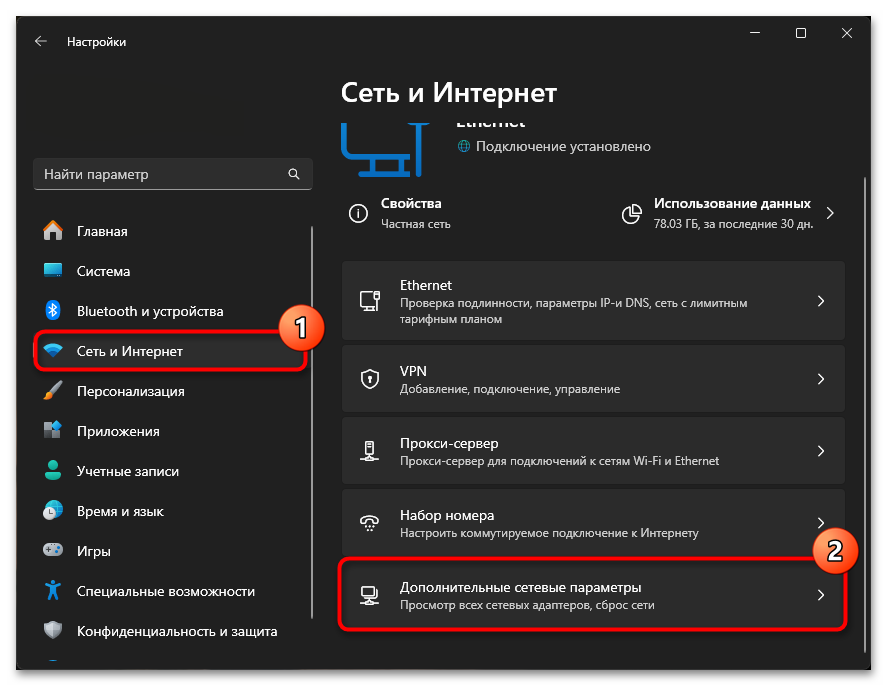
Task: Click the Специальные возможности accessibility icon
Action: (x=53, y=590)
